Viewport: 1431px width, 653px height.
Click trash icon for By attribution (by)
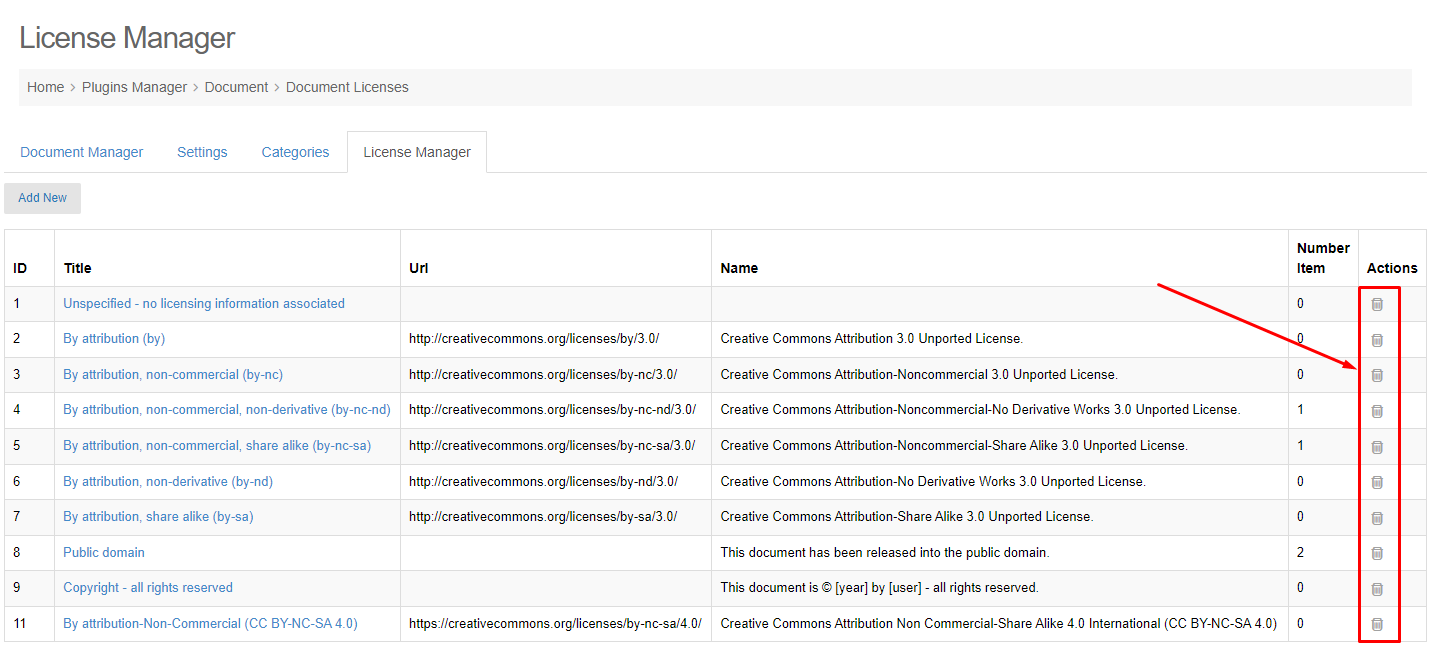tap(1377, 340)
